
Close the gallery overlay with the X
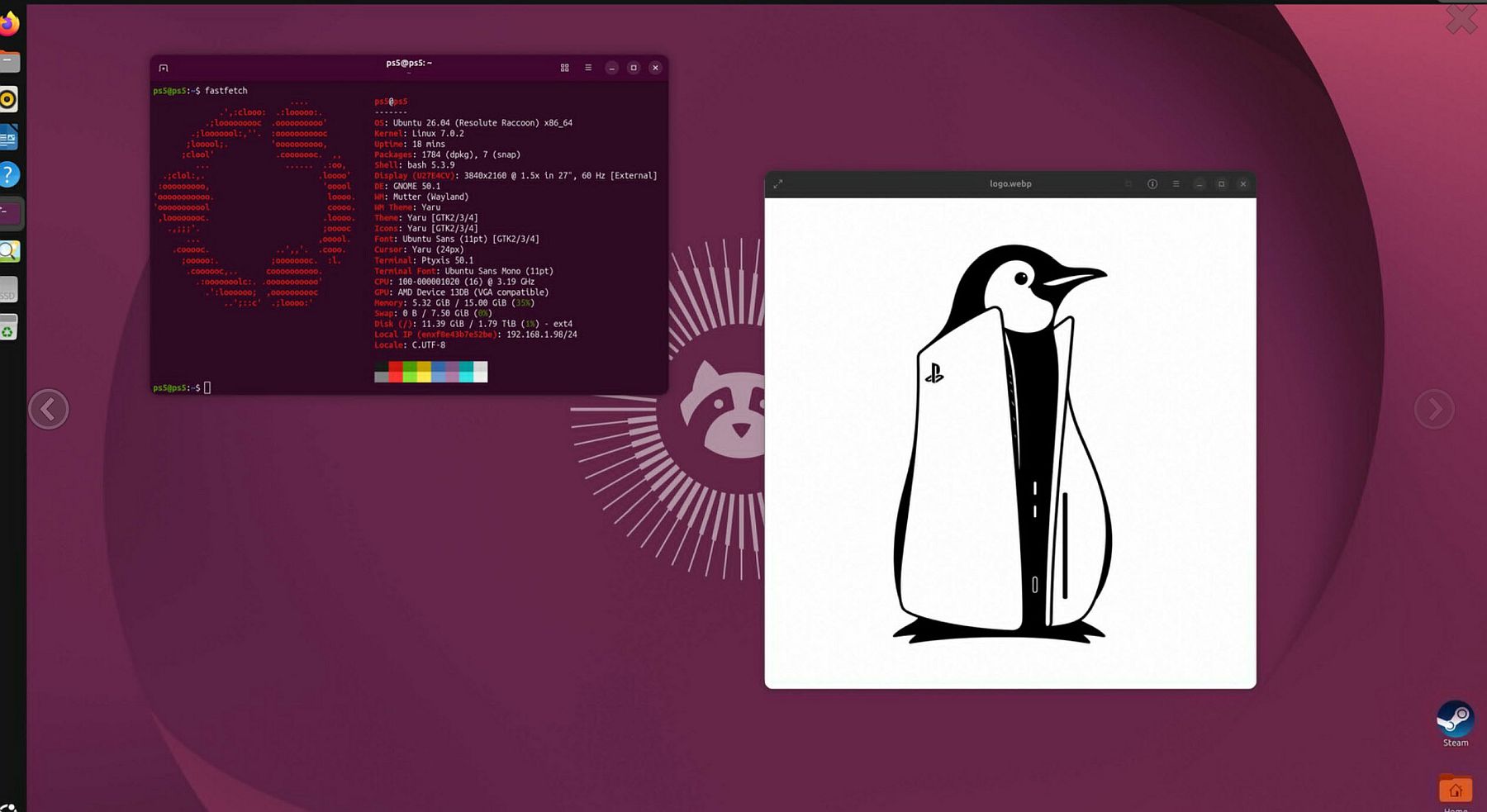[x=1461, y=19]
